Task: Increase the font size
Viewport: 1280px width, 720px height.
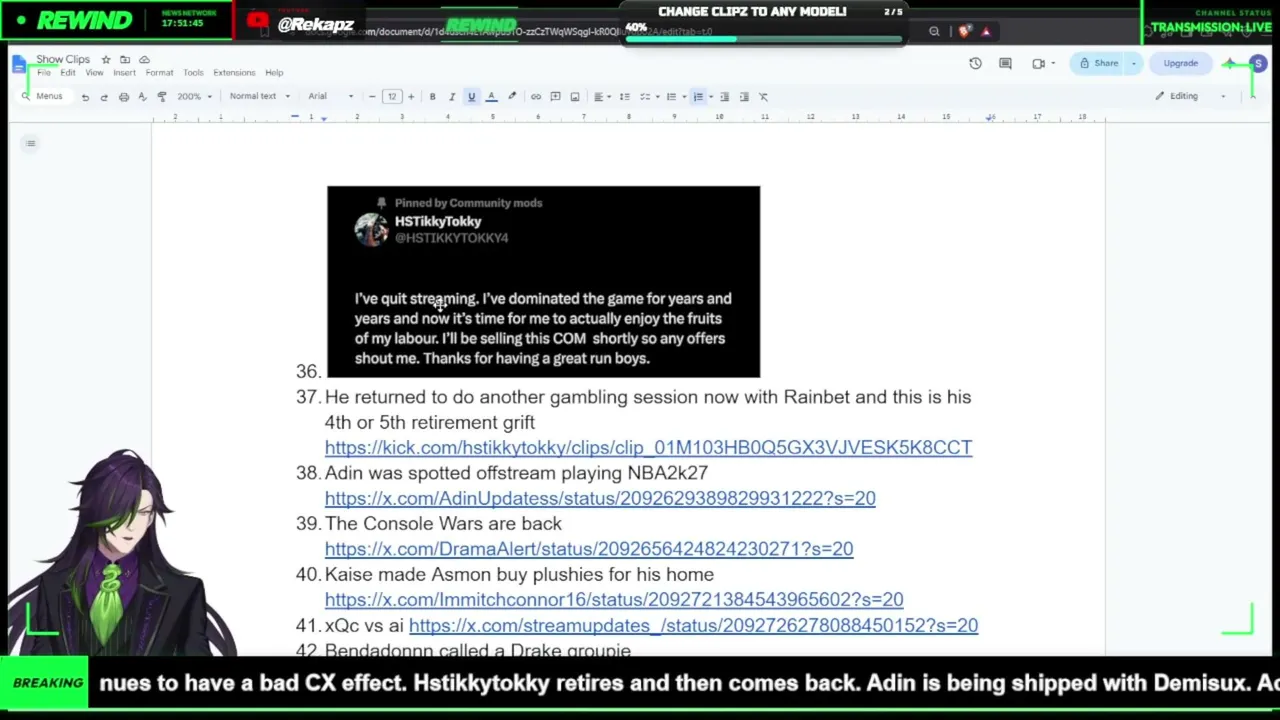Action: click(x=410, y=97)
